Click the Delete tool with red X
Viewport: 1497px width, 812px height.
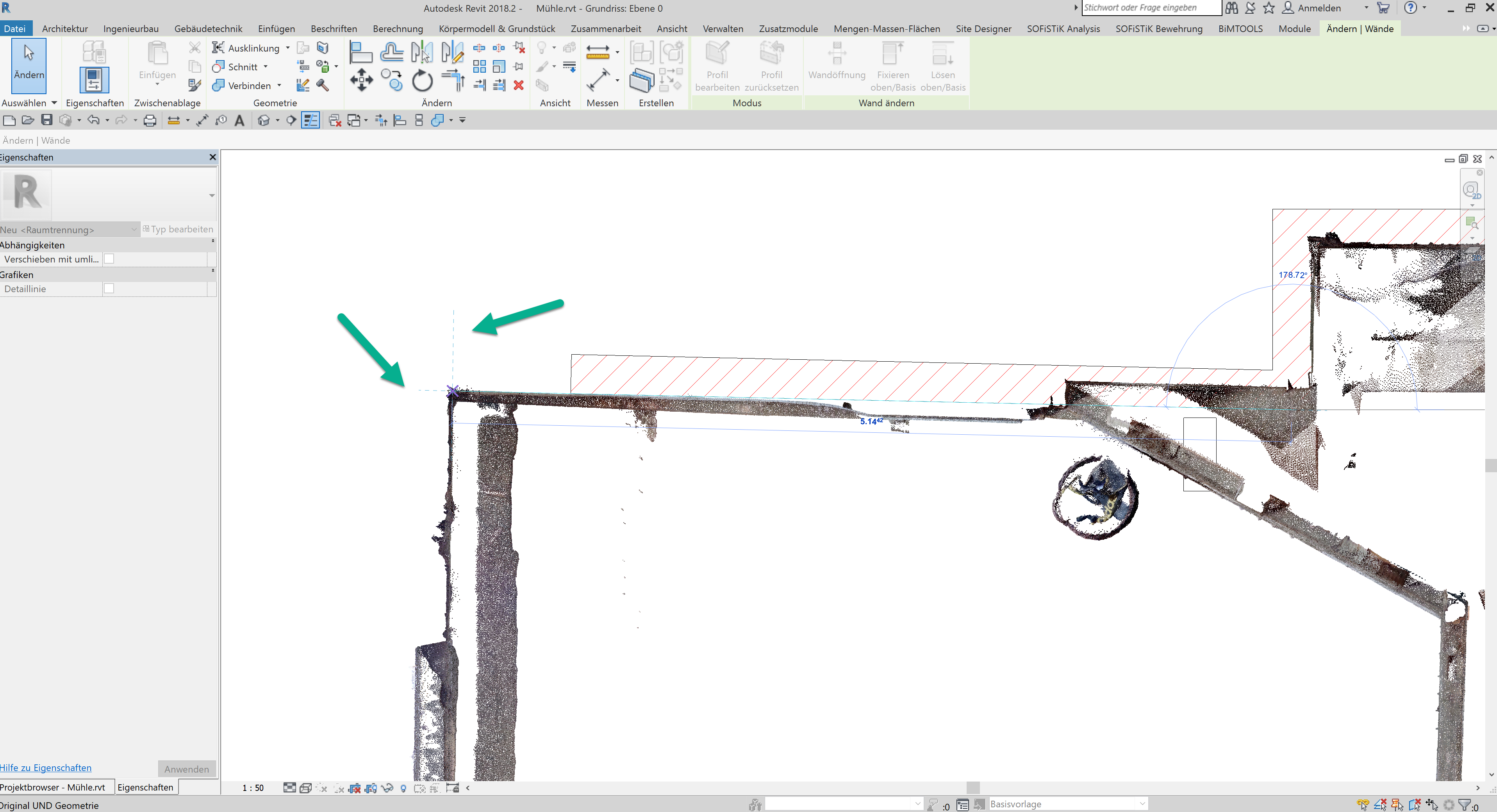coord(519,85)
